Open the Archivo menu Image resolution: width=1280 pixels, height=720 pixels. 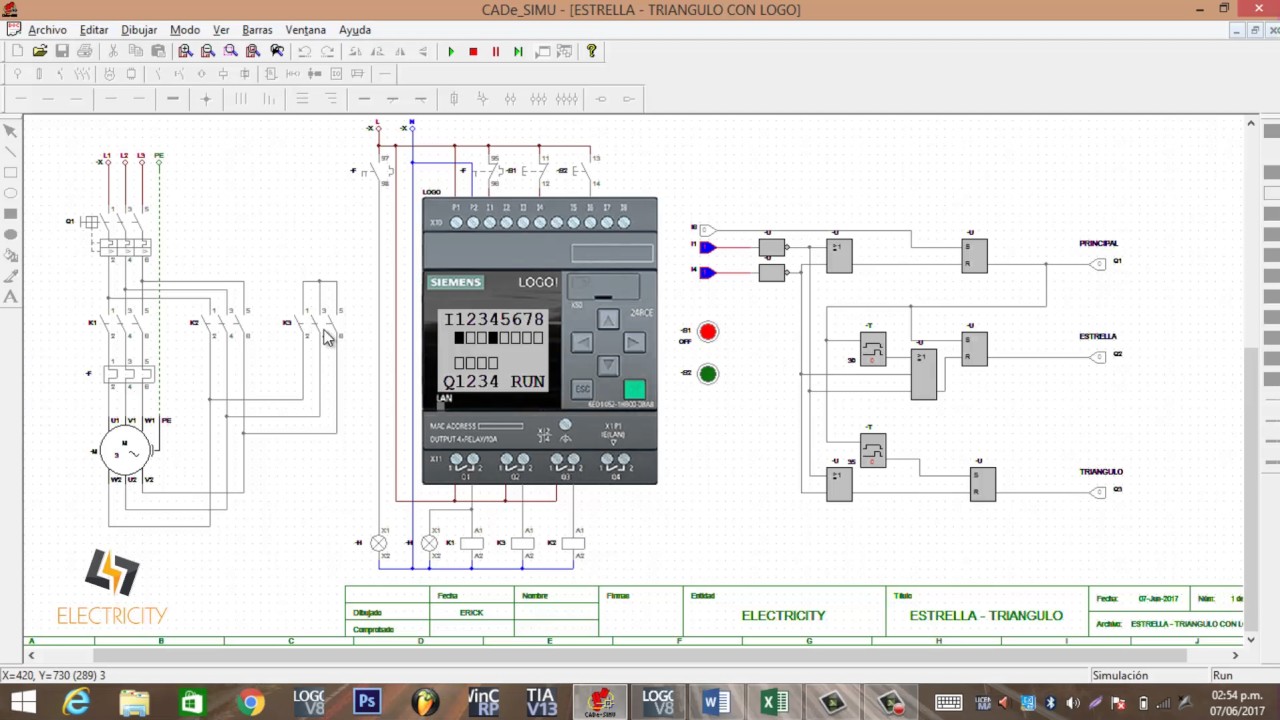(47, 30)
